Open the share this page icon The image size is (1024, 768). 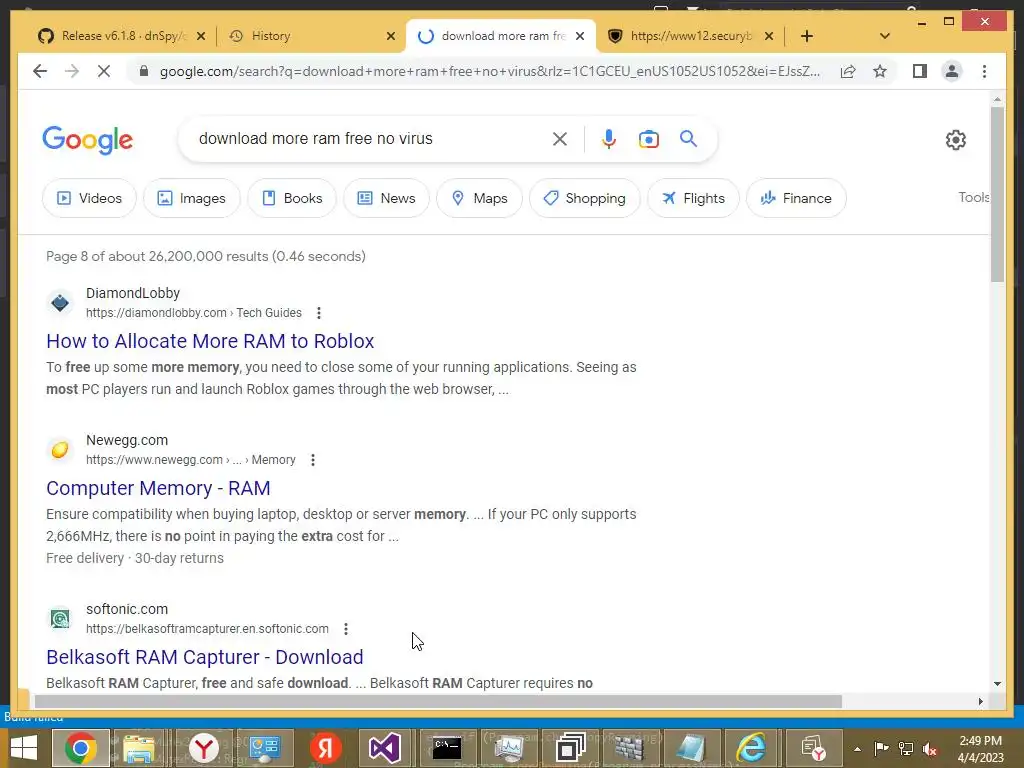point(848,71)
